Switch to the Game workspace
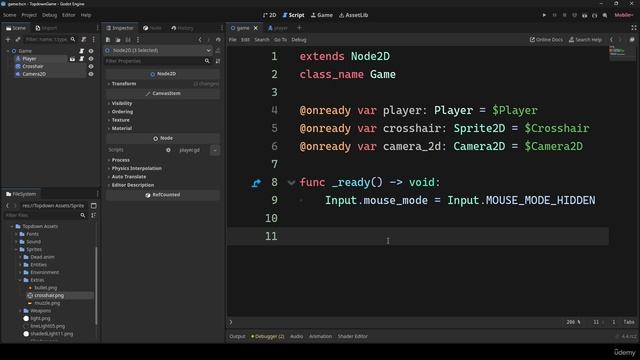The width and height of the screenshot is (640, 360). (322, 15)
